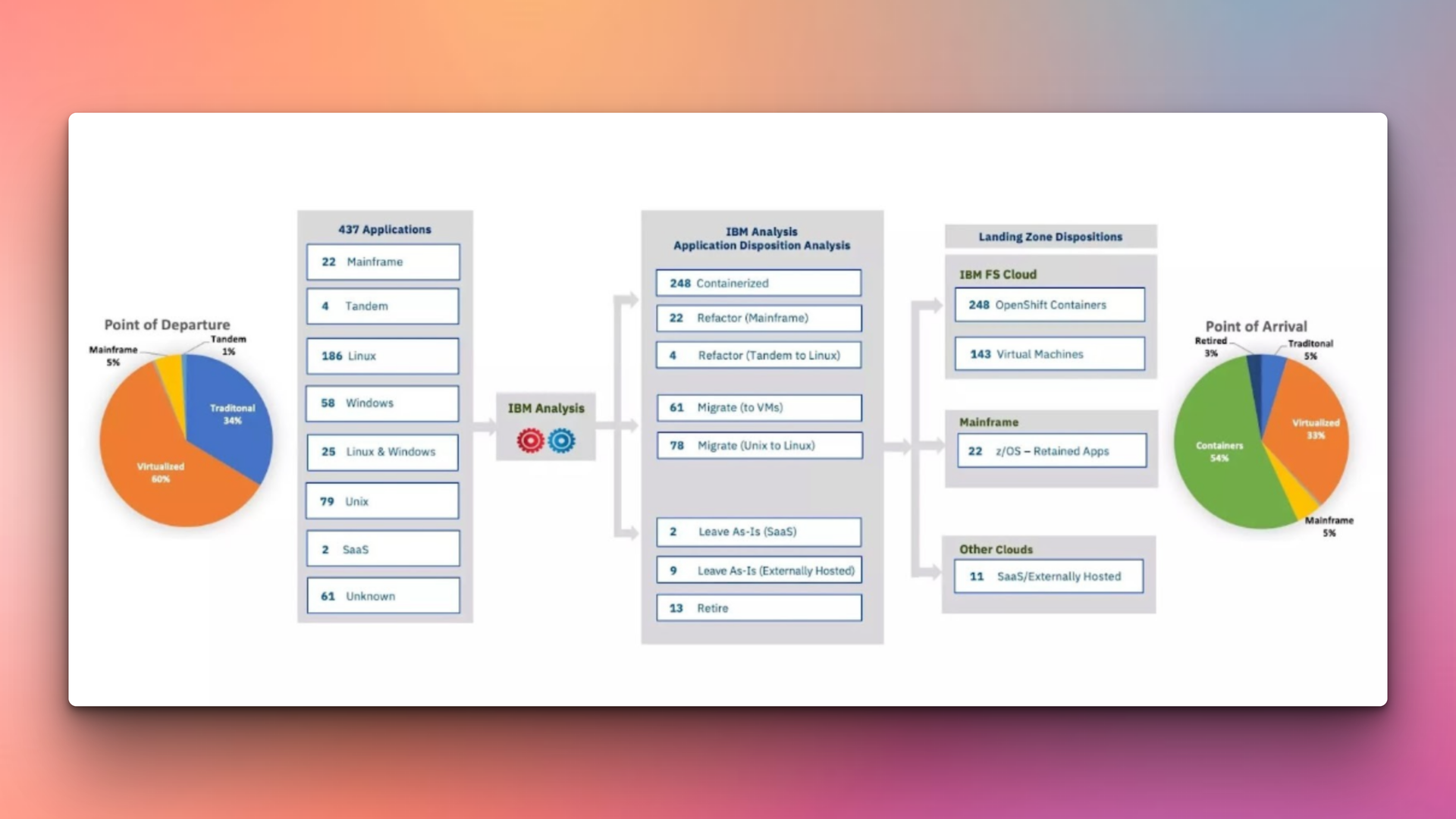Open the 22 Mainframe applications box

click(382, 262)
